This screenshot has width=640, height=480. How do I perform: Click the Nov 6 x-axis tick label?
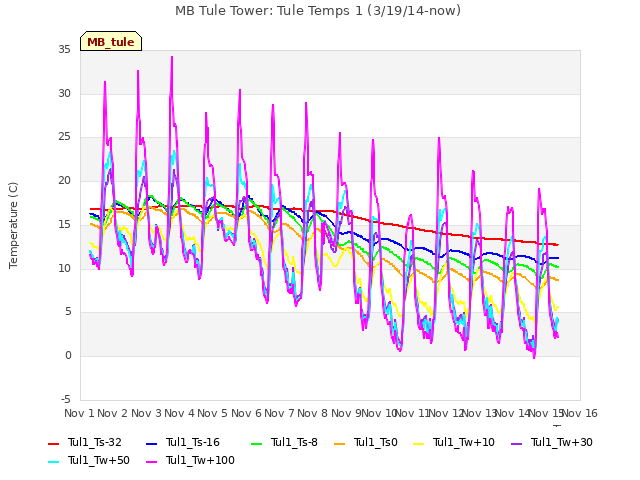point(247,413)
